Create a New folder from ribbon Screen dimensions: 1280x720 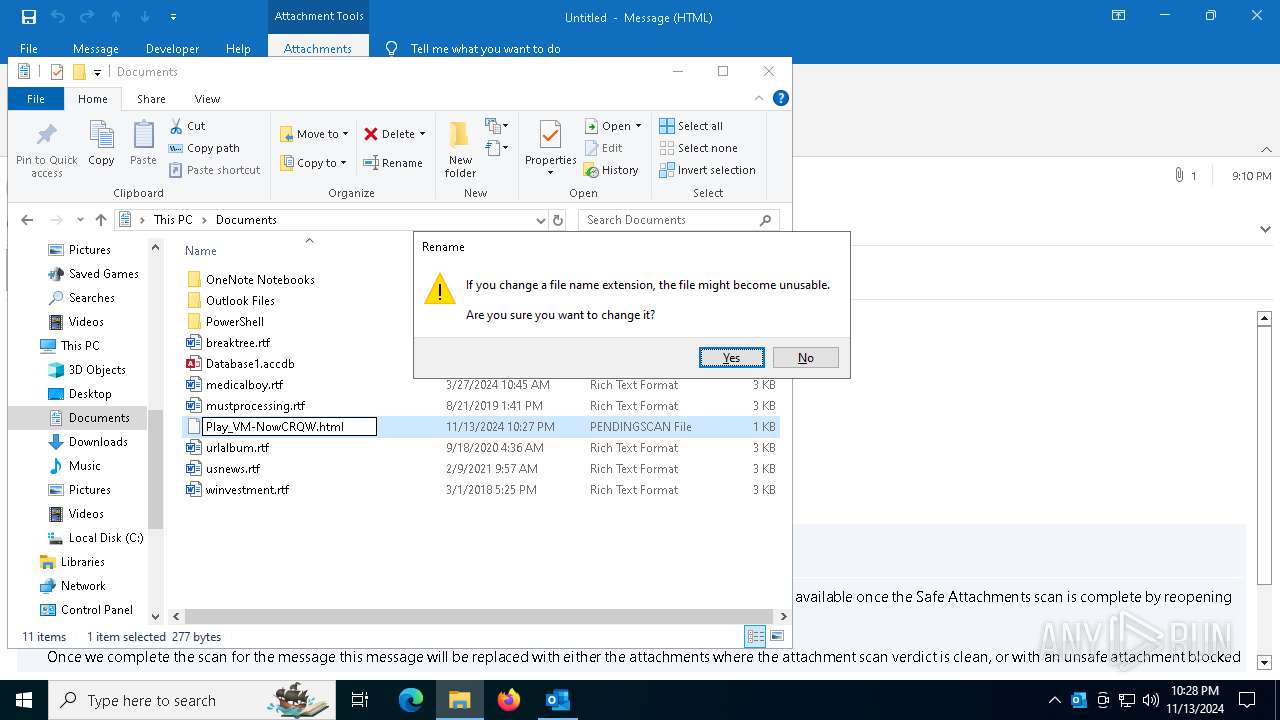460,149
